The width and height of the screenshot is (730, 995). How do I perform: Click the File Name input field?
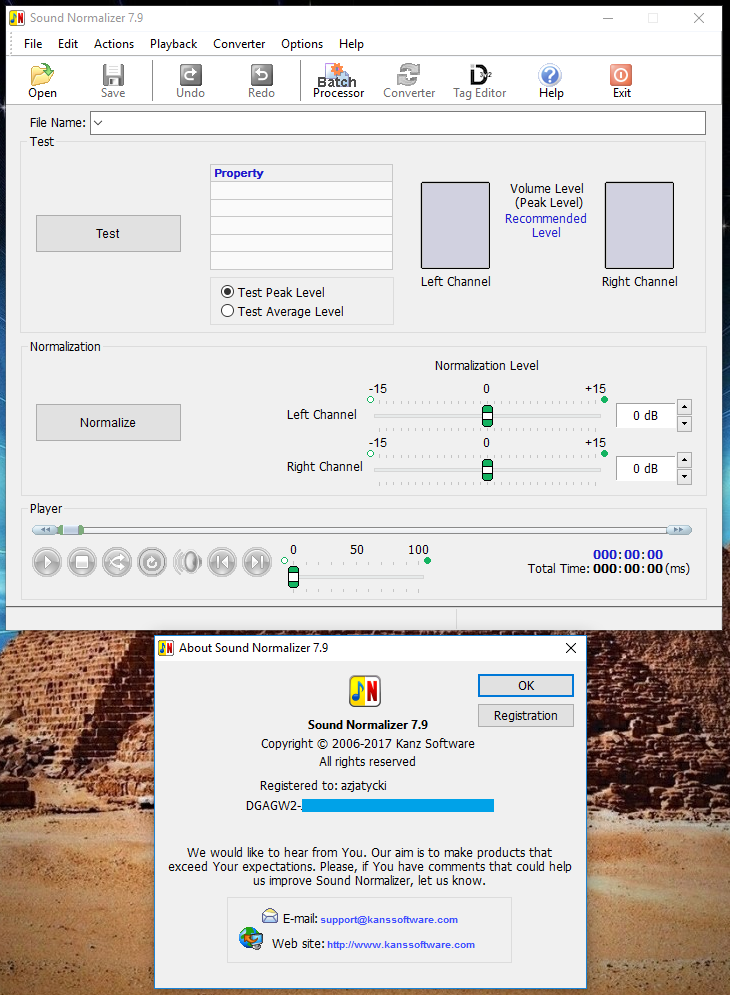[398, 123]
